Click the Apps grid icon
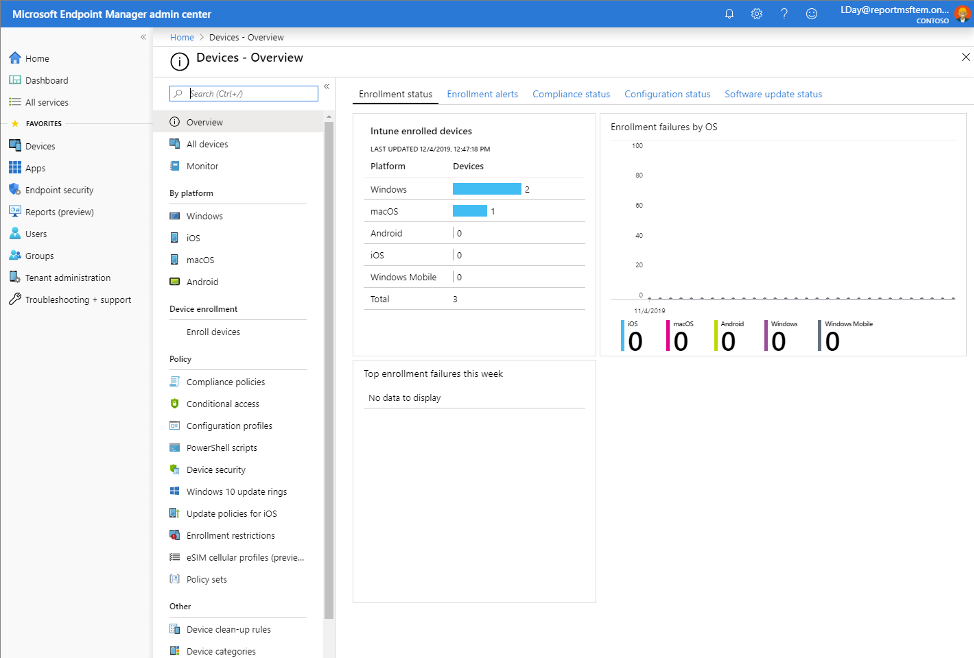The image size is (974, 658). tap(15, 168)
